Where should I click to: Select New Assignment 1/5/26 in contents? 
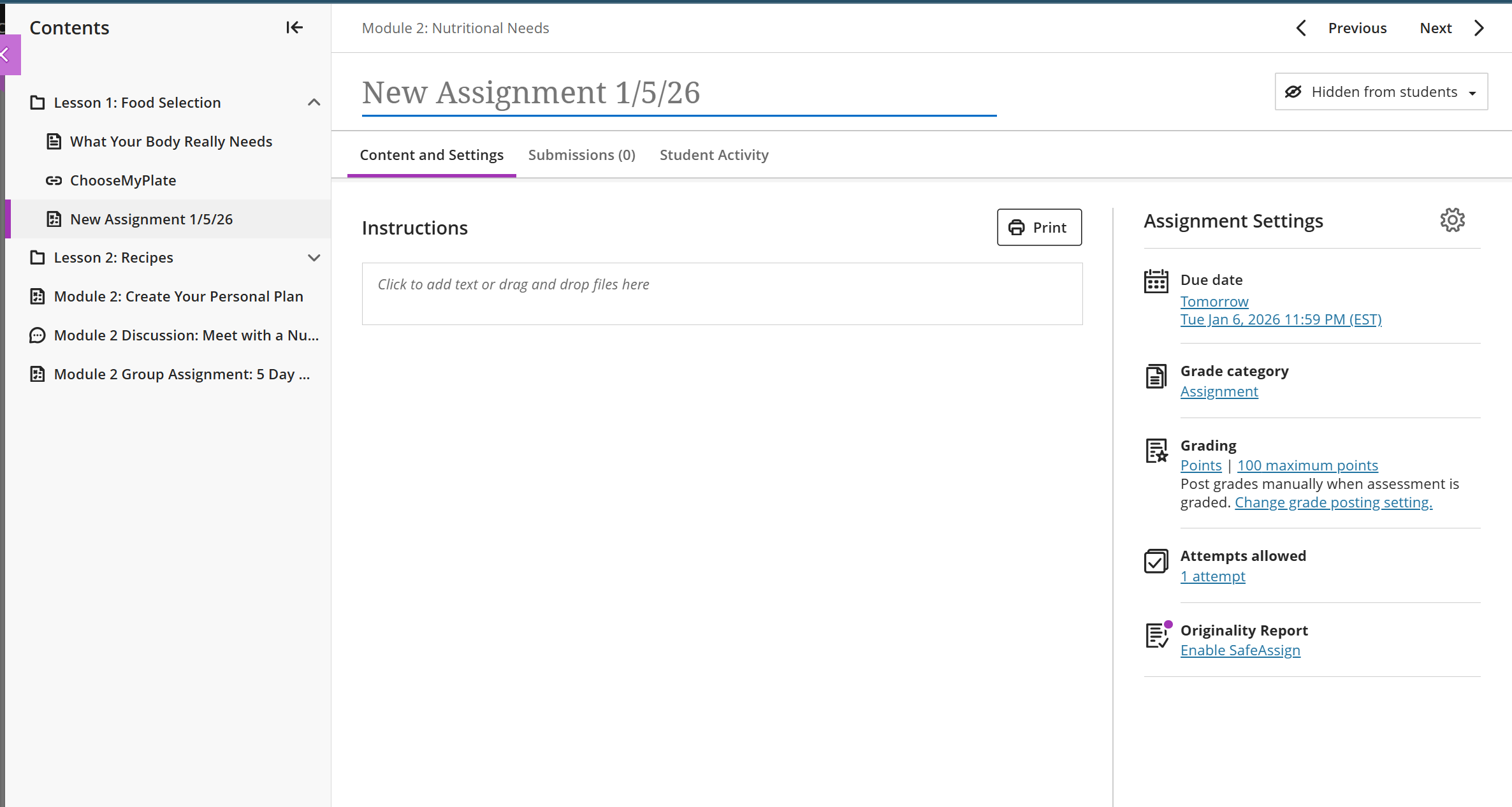(x=151, y=219)
